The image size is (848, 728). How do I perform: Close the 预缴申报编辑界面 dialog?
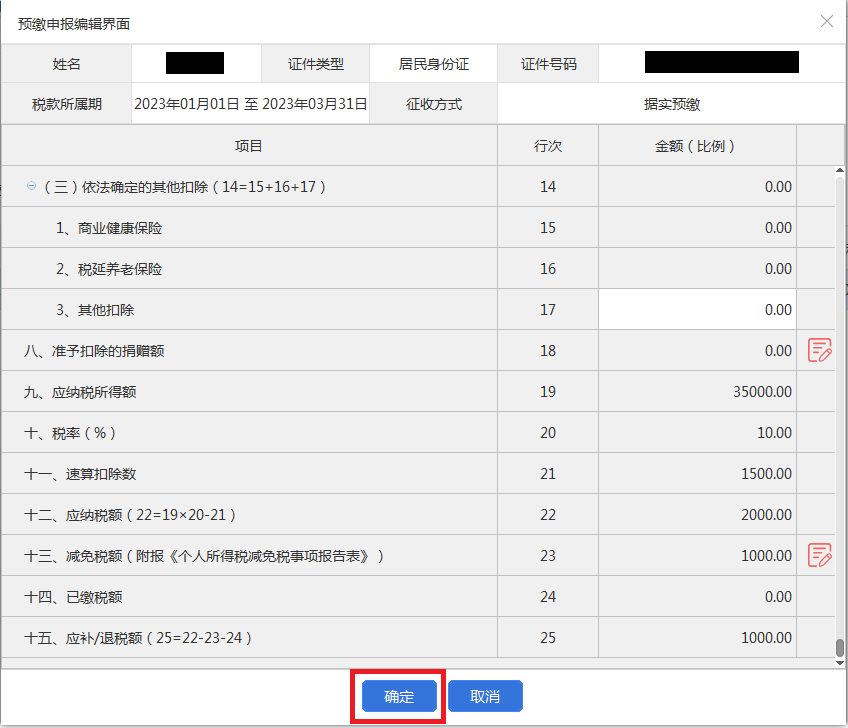click(826, 21)
